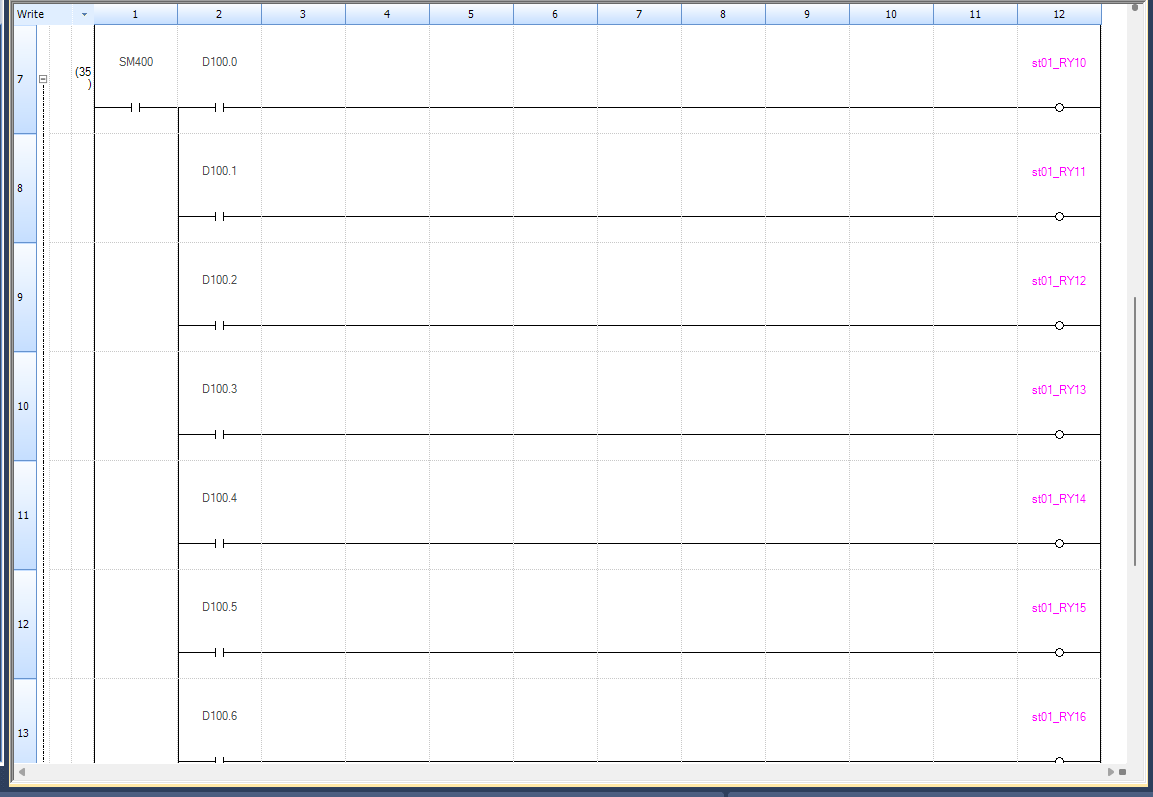Select column header 12
1153x797 pixels.
pos(1059,15)
